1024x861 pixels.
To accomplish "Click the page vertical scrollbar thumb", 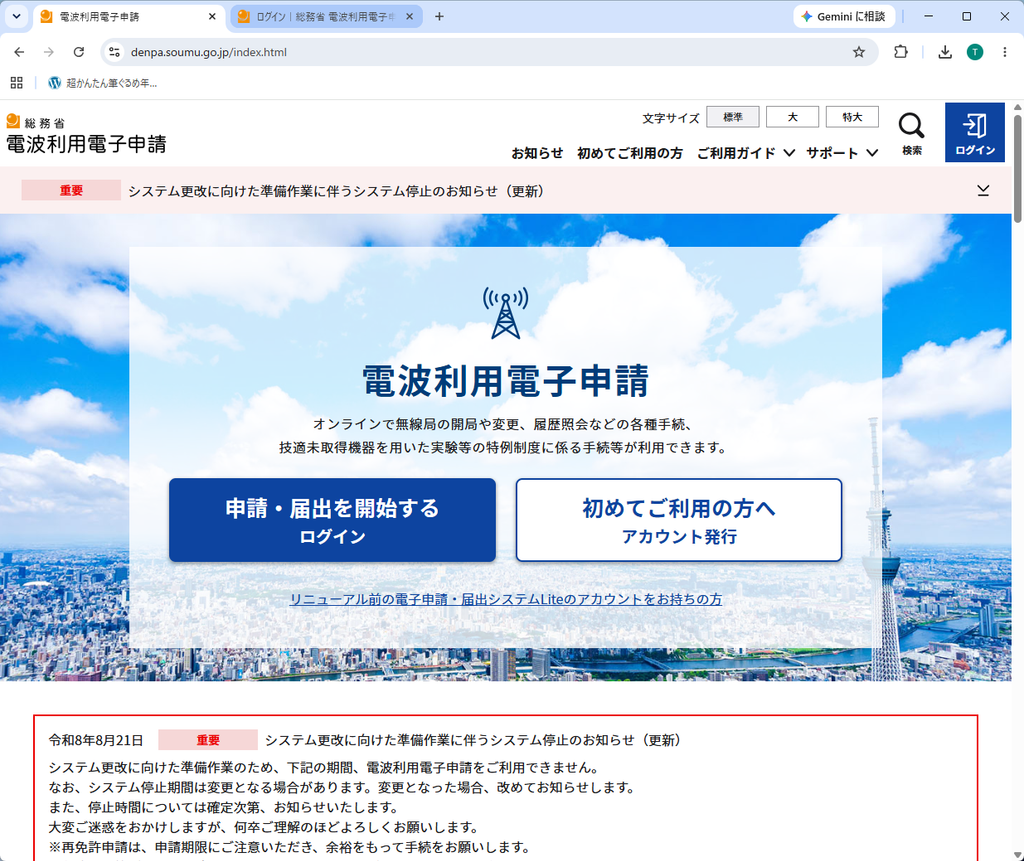I will point(1017,169).
